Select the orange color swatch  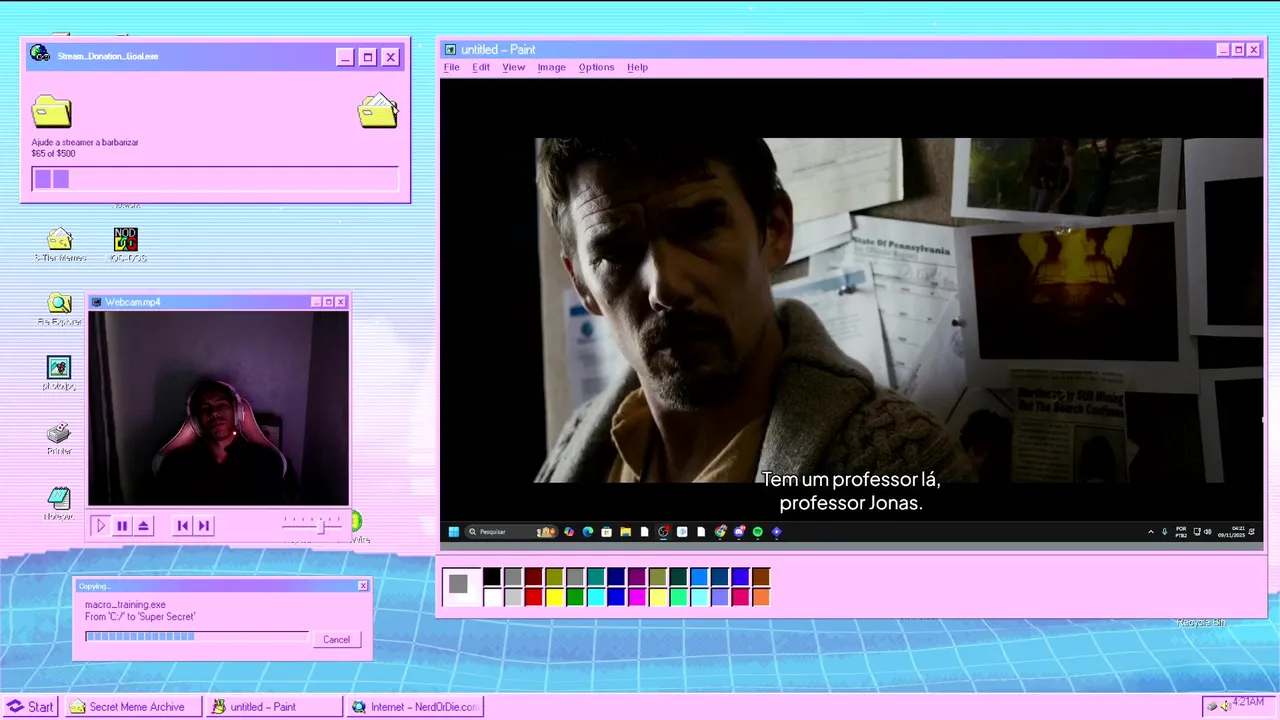coord(761,597)
